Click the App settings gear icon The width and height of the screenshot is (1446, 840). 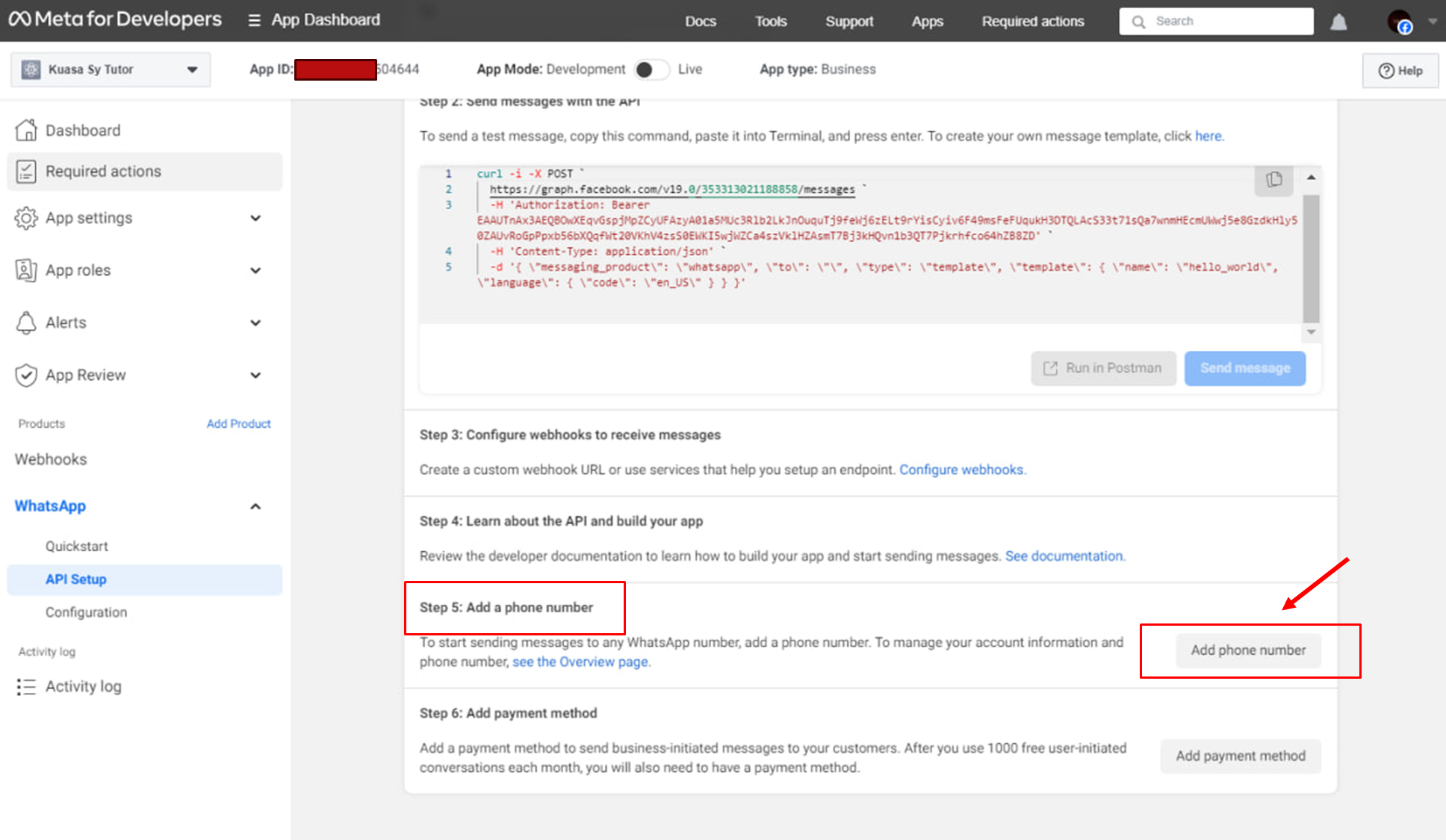tap(26, 218)
